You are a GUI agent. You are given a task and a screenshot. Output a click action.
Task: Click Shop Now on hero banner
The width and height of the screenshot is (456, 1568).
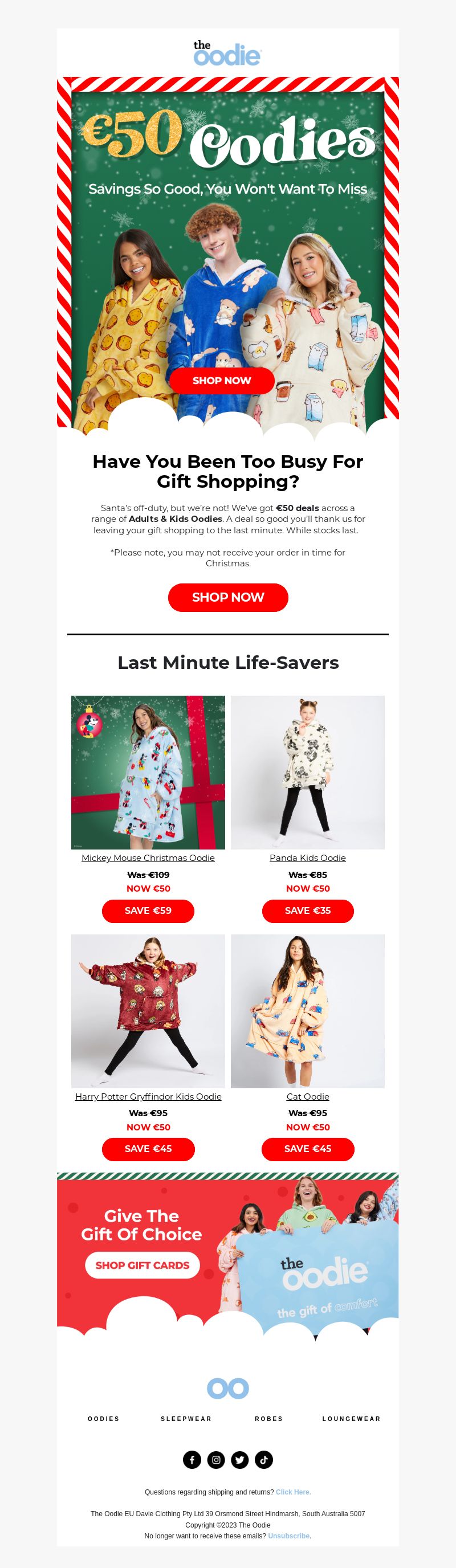[222, 381]
